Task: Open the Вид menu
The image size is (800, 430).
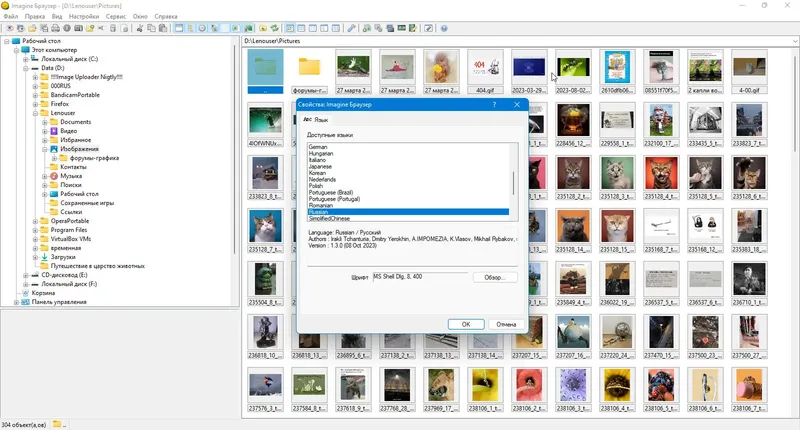Action: [57, 16]
